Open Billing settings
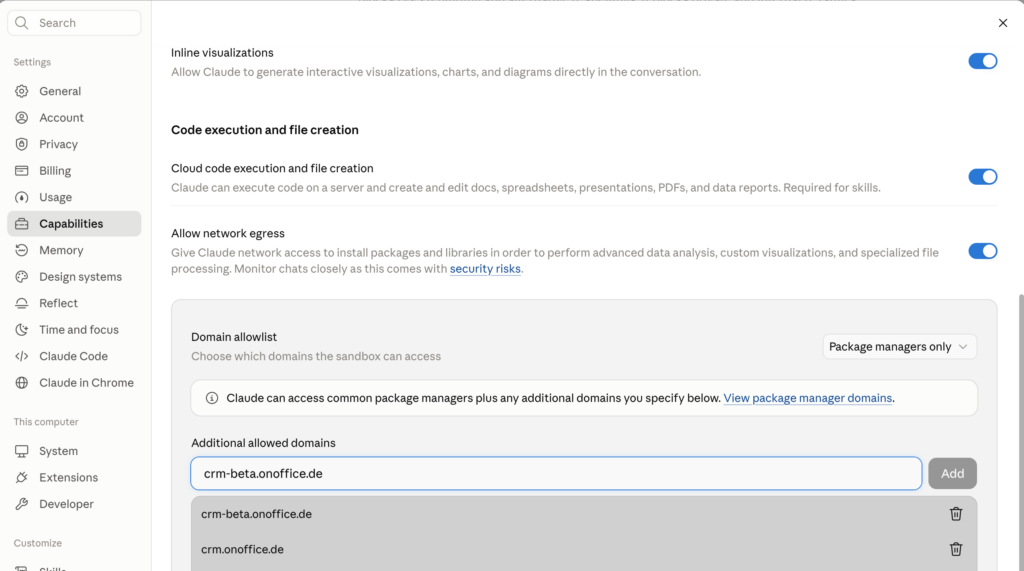This screenshot has height=571, width=1024. coord(74,171)
